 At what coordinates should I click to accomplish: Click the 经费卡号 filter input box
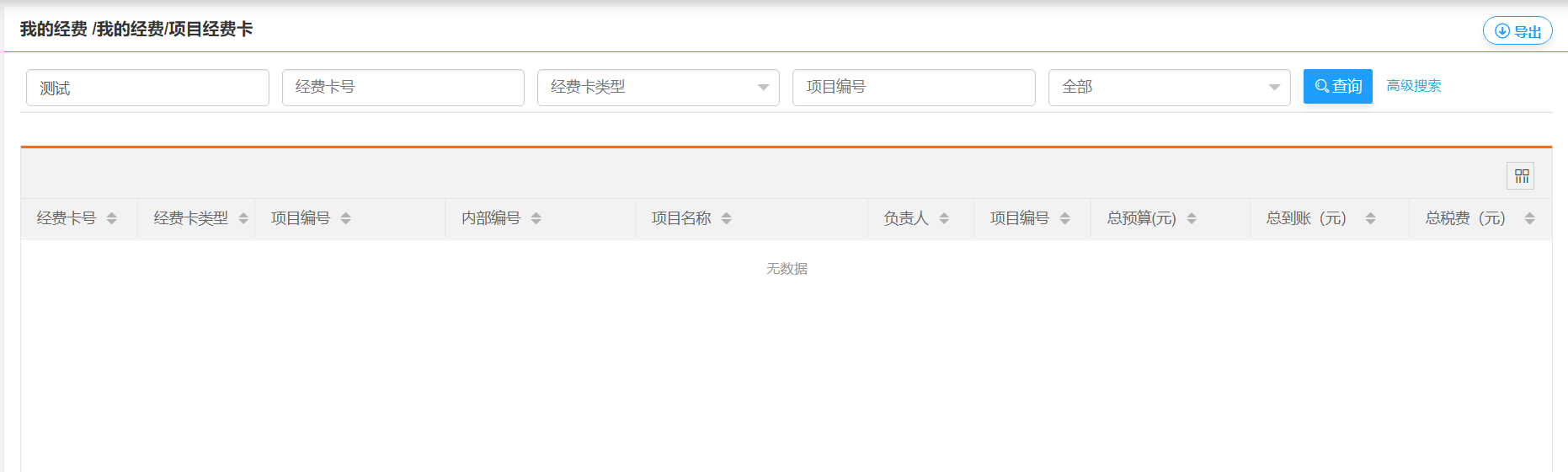tap(403, 88)
